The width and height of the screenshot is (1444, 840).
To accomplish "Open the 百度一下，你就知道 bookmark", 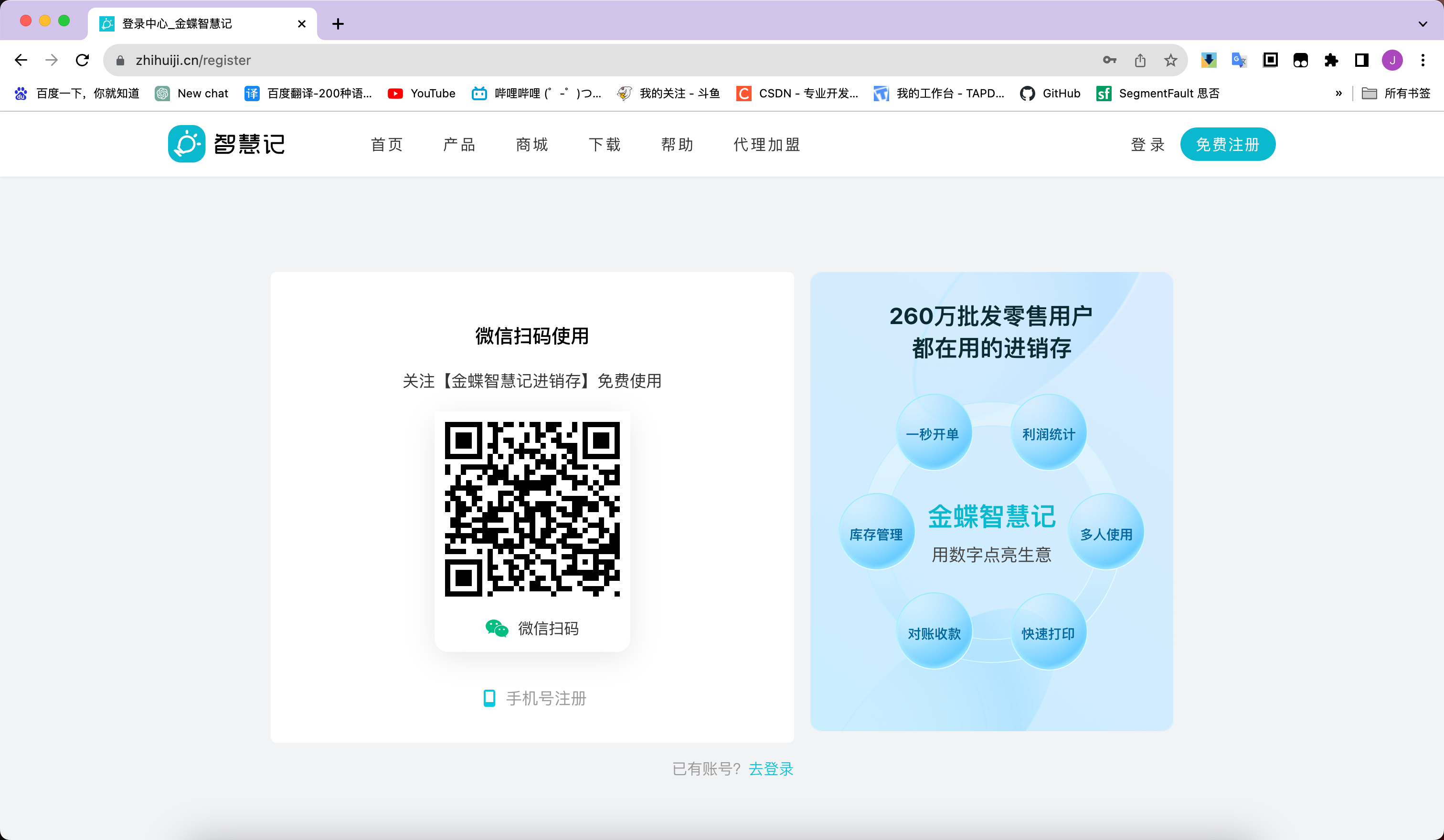I will 77,94.
